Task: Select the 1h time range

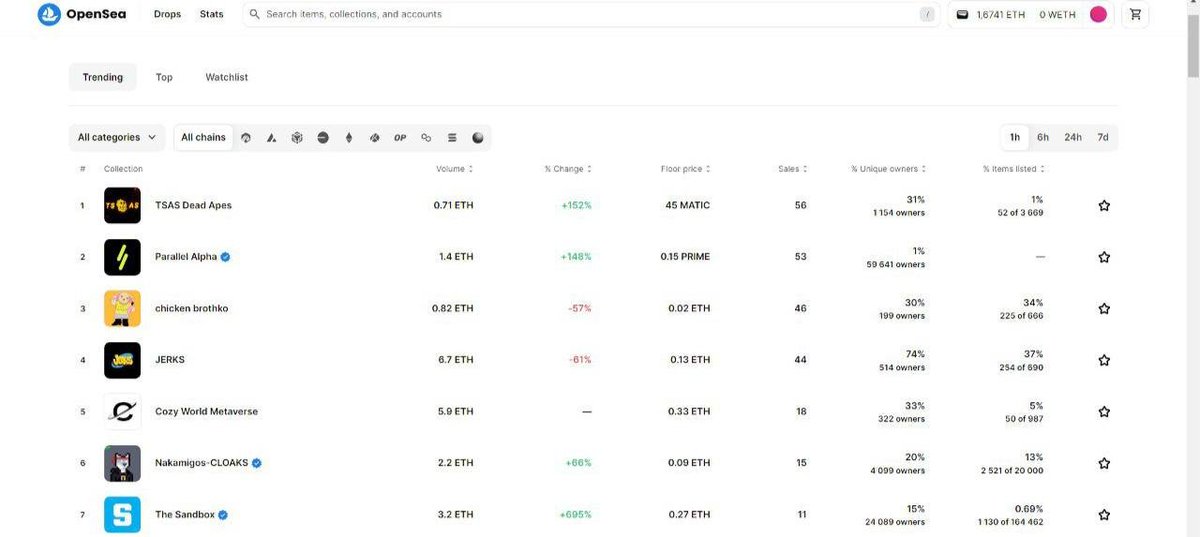Action: pos(1015,137)
